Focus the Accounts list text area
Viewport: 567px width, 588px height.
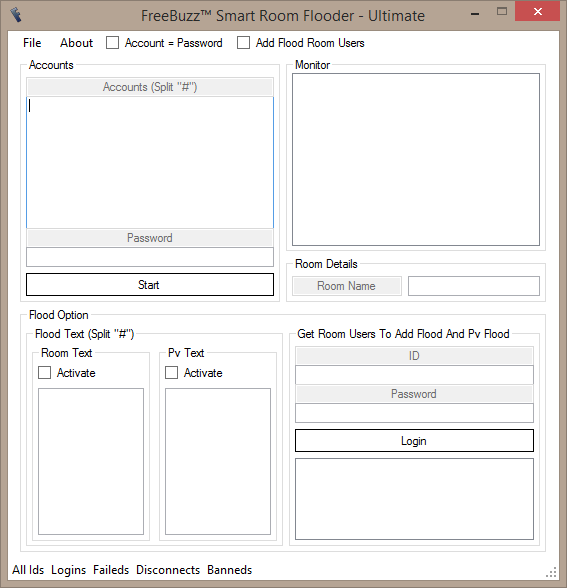coord(150,162)
